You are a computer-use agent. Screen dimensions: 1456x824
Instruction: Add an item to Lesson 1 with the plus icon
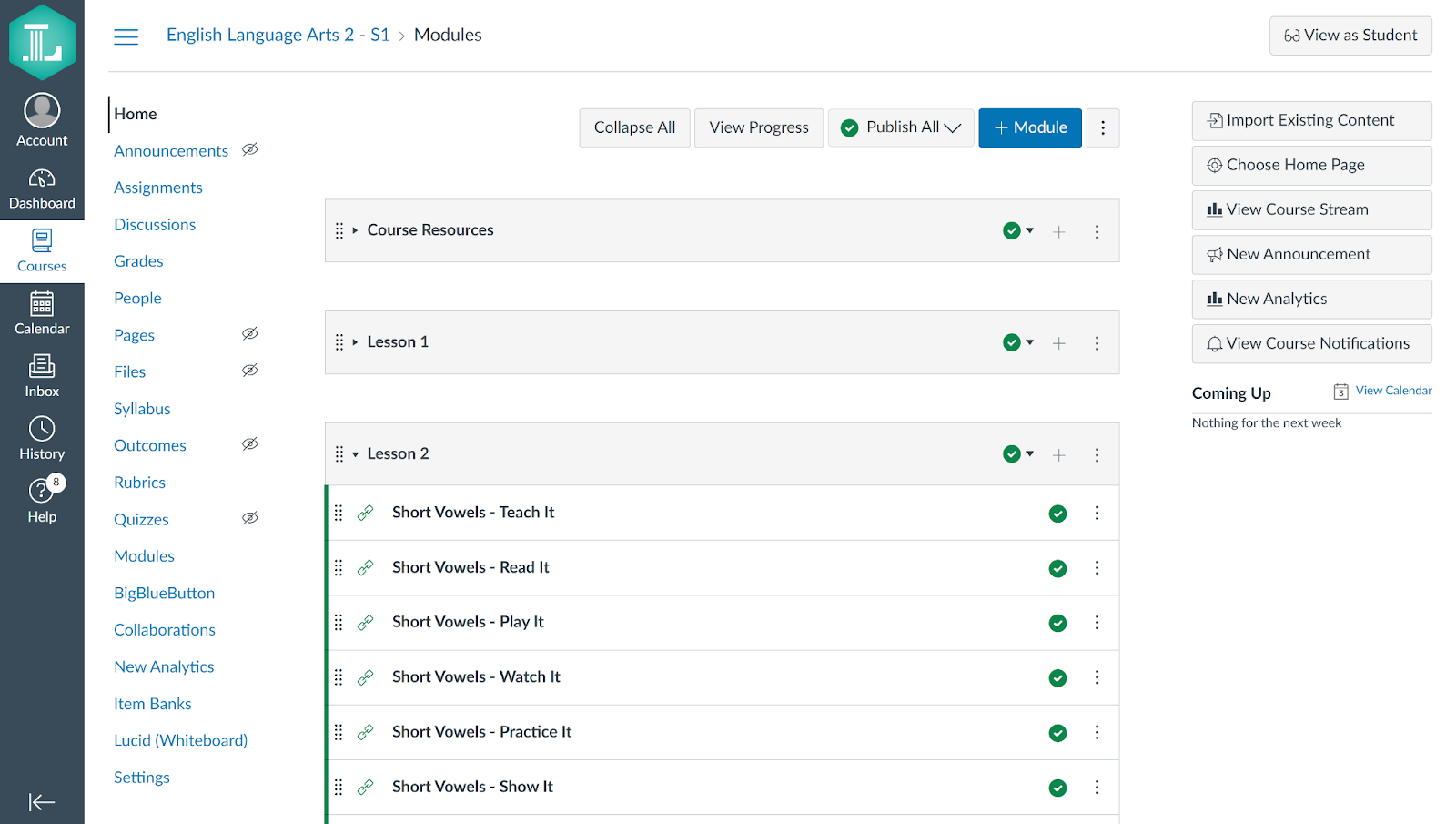(x=1058, y=343)
